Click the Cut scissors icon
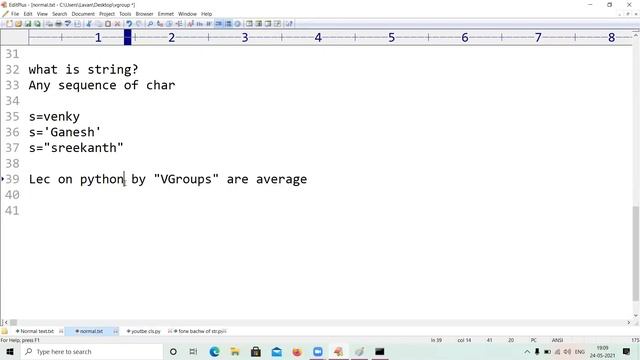This screenshot has height=360, width=640. pyautogui.click(x=89, y=24)
